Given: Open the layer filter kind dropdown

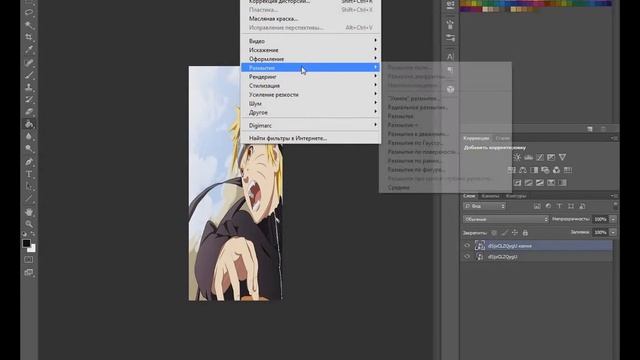Looking at the screenshot, I should tap(484, 206).
